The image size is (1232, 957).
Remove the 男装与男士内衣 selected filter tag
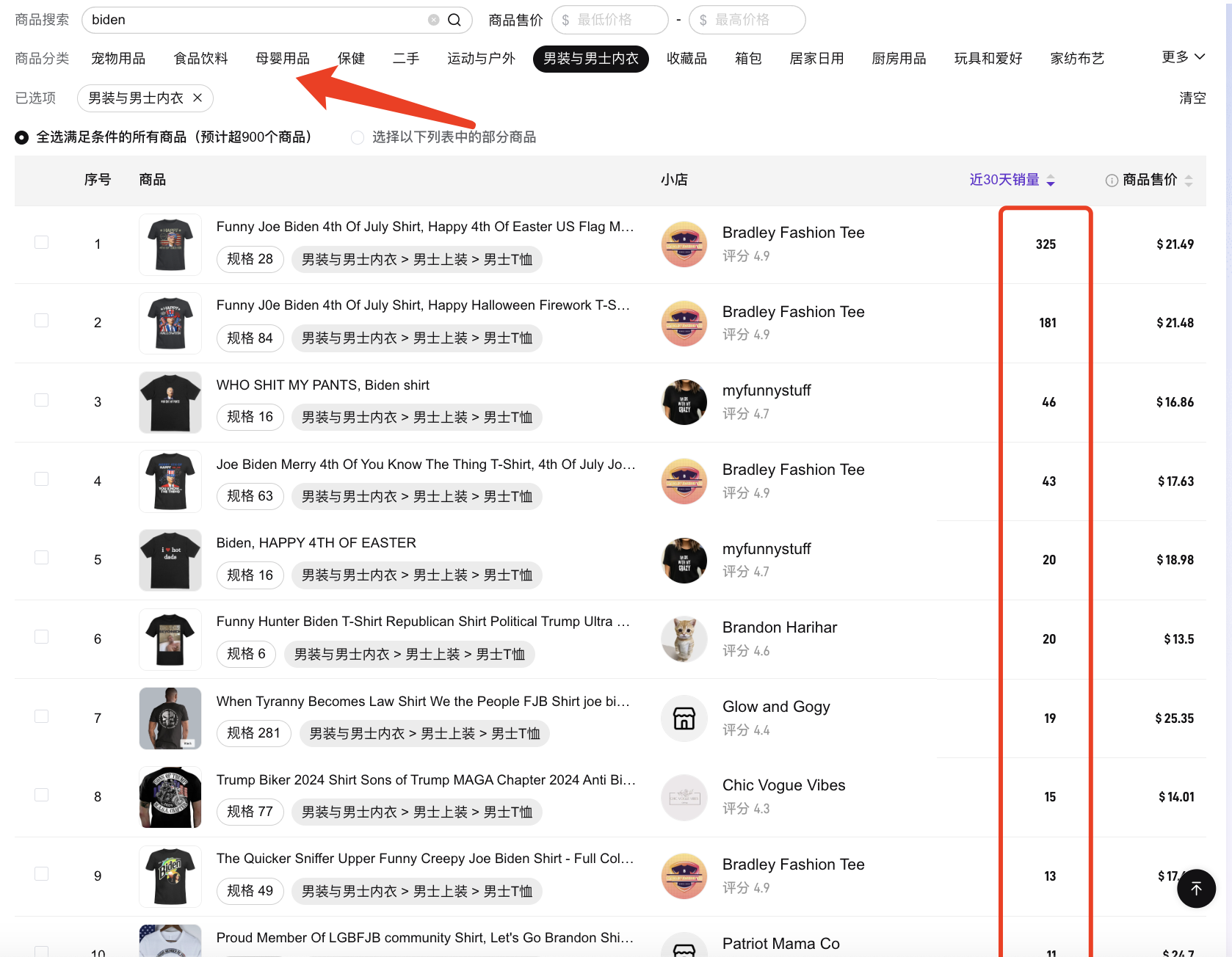click(198, 98)
